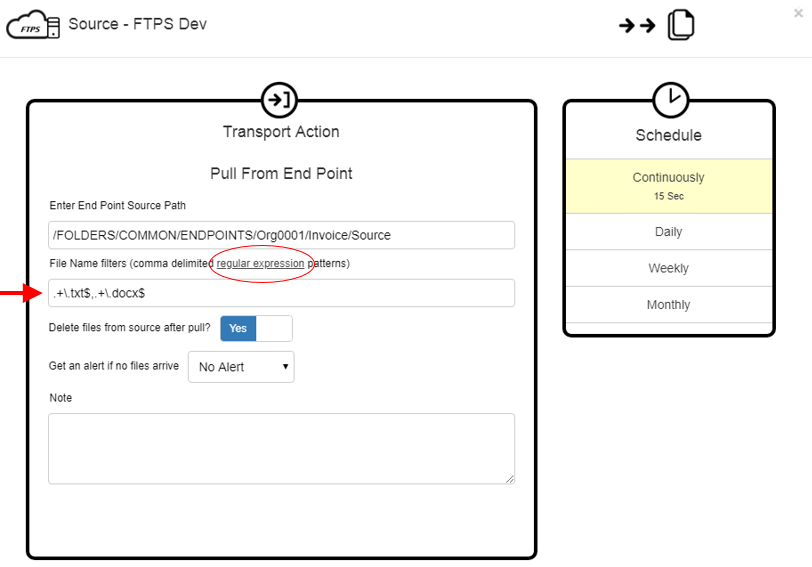This screenshot has height=567, width=812.
Task: Click the Source - FTPS Dev title
Action: point(137,24)
